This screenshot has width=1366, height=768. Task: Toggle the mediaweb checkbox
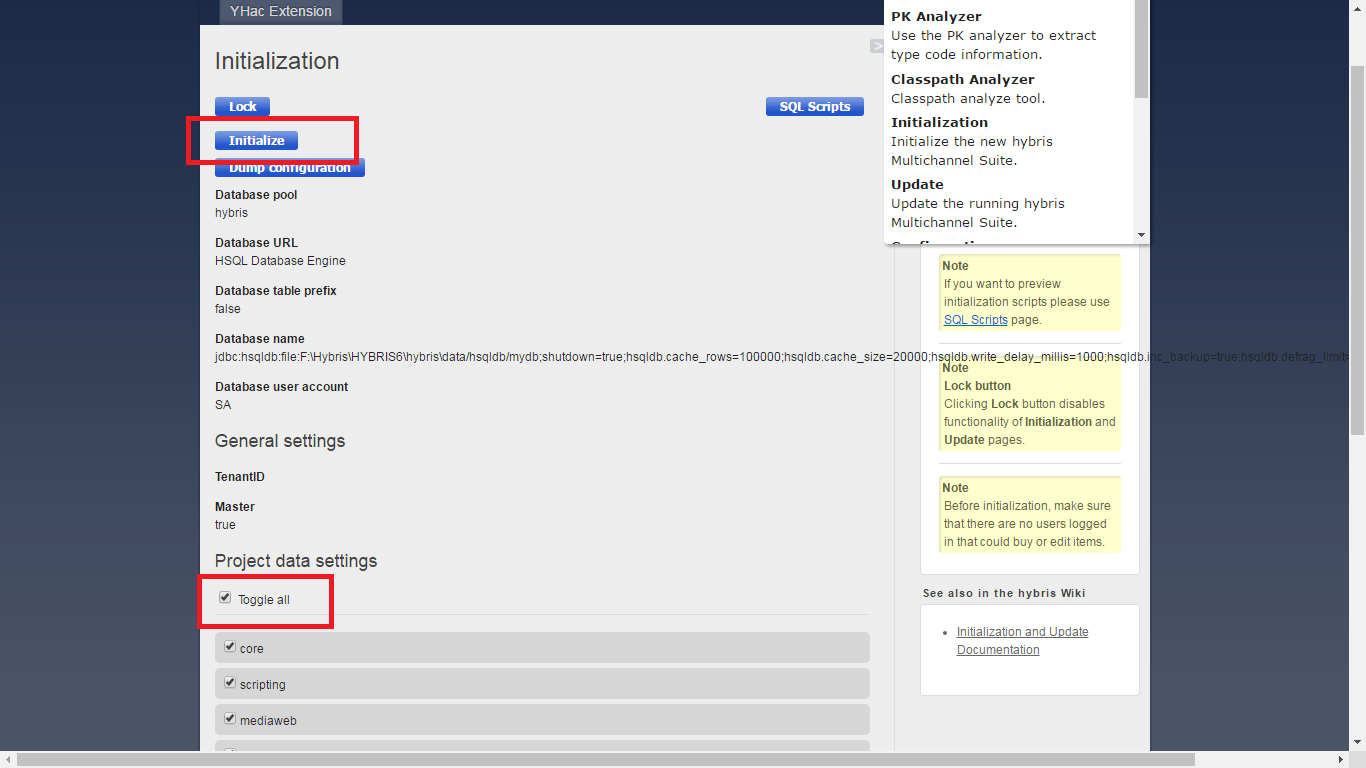click(x=230, y=718)
